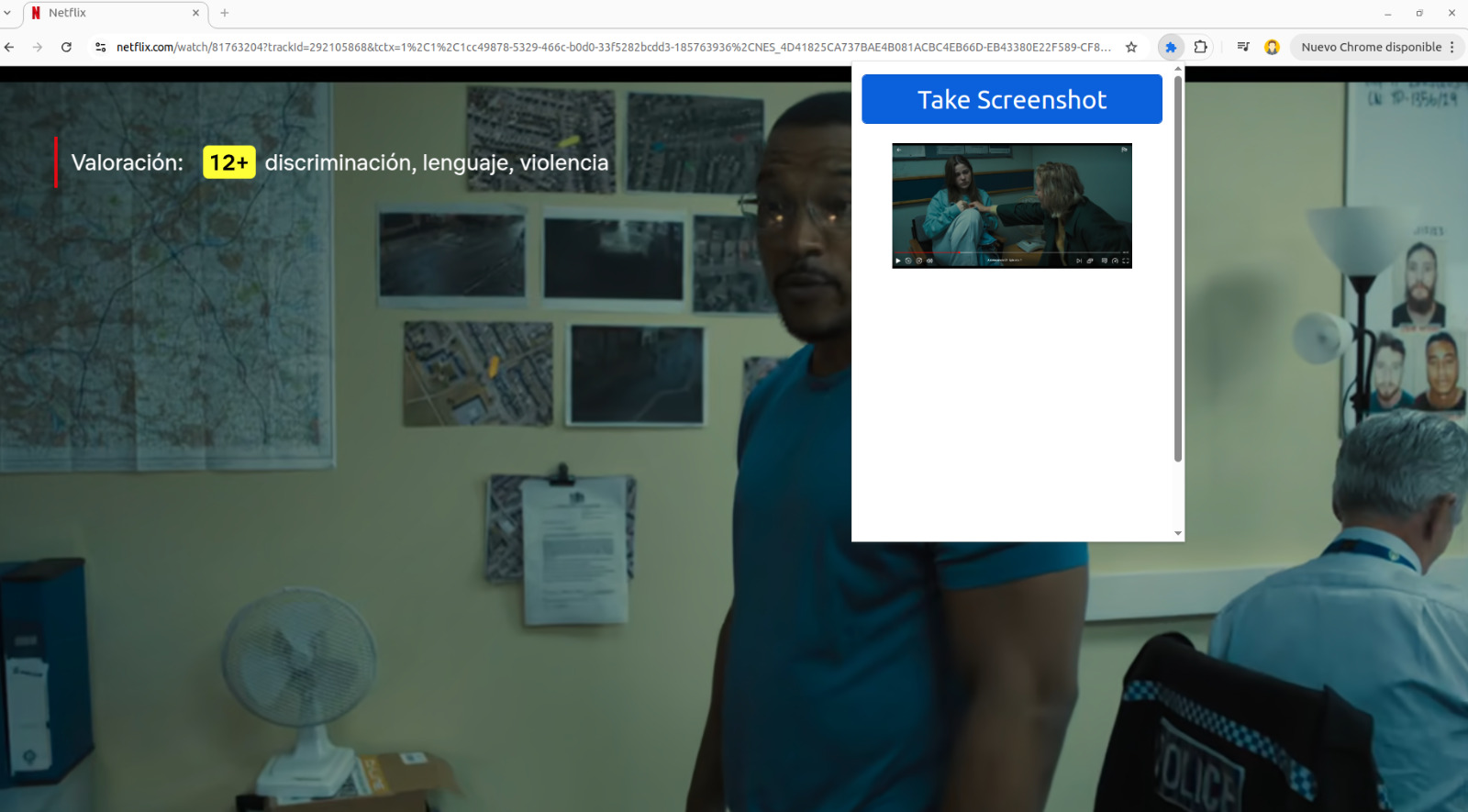Go back to the previous page
This screenshot has width=1468, height=812.
9,47
